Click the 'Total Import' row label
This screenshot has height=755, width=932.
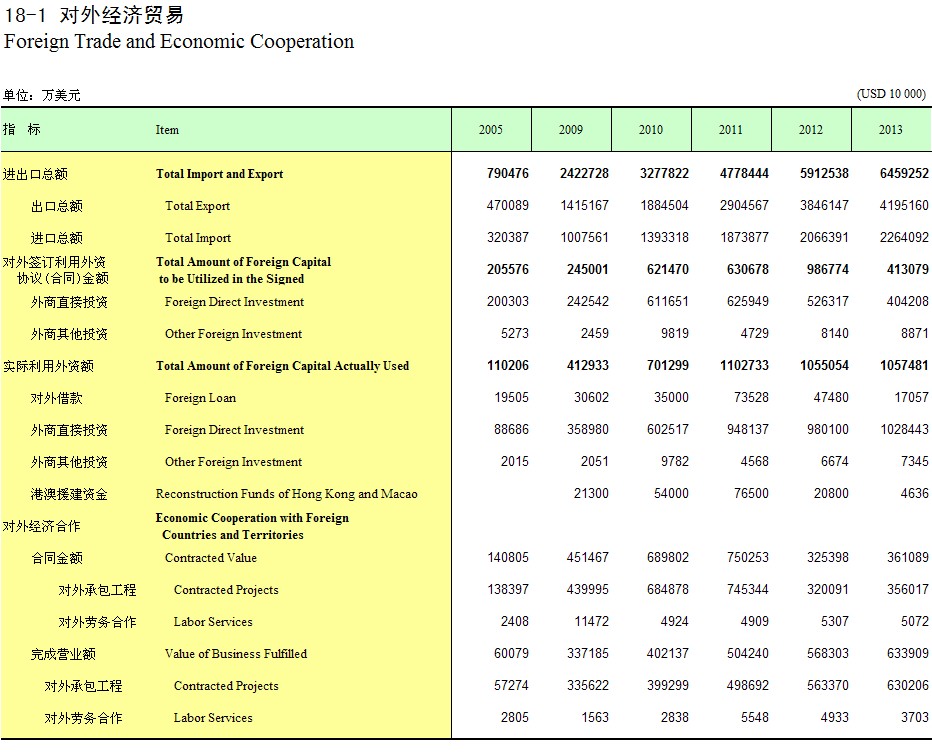click(198, 238)
